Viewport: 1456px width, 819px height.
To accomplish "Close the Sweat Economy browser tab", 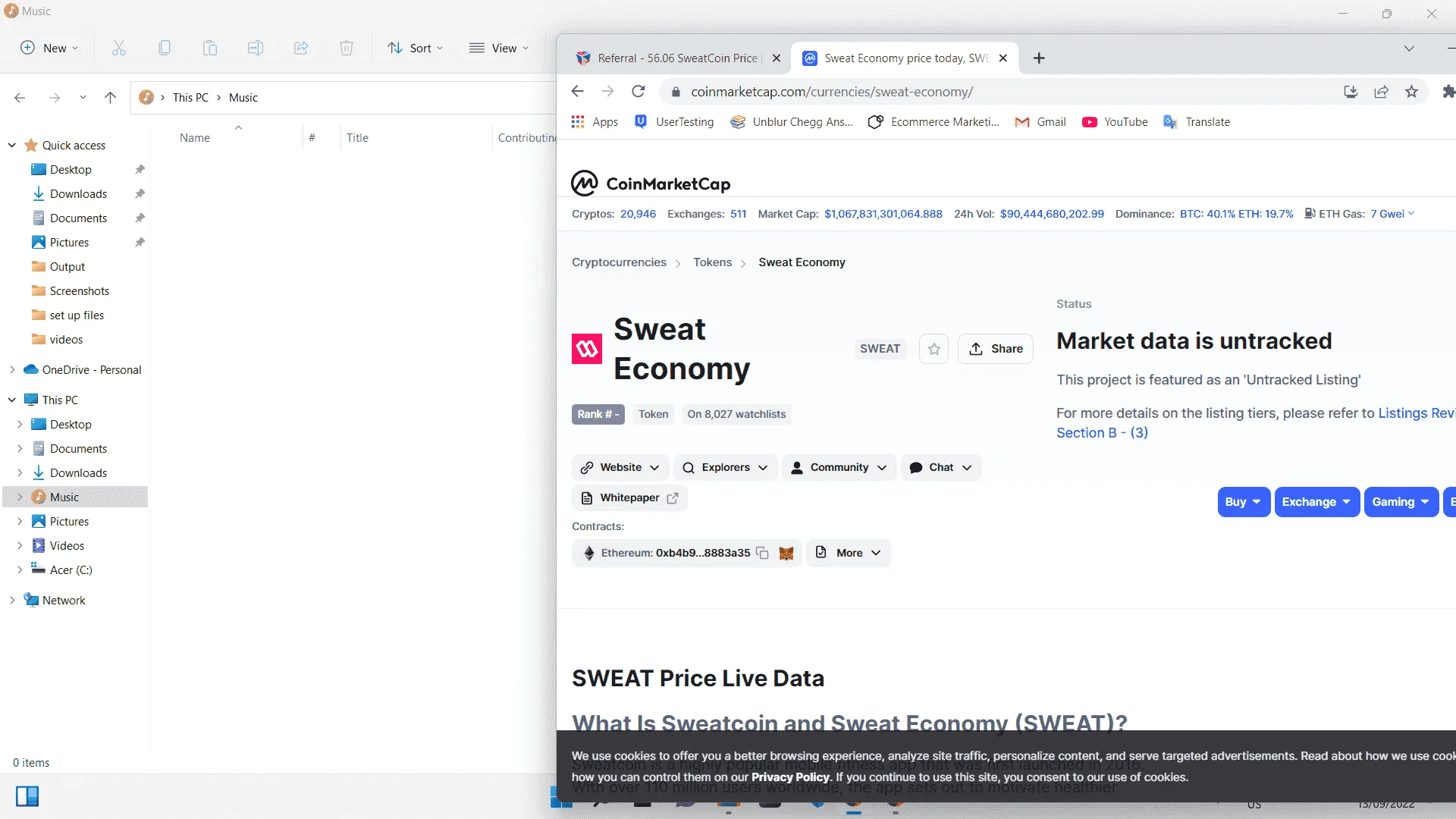I will [x=1003, y=58].
